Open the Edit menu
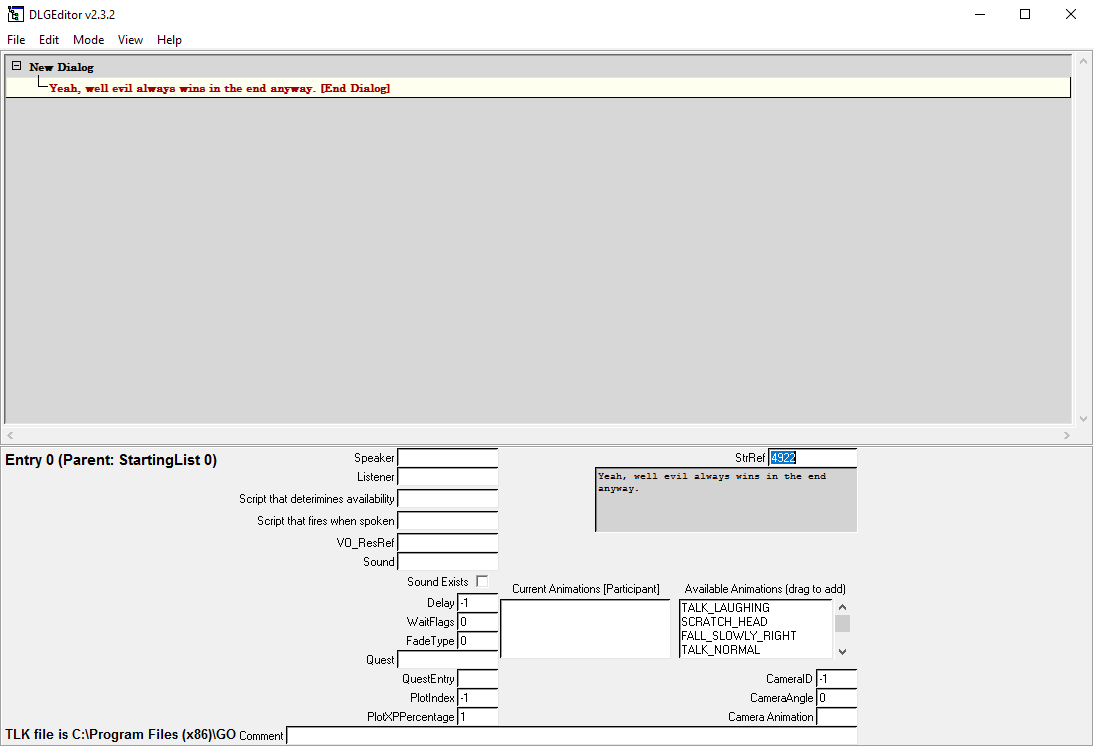Image resolution: width=1094 pixels, height=747 pixels. pyautogui.click(x=49, y=40)
